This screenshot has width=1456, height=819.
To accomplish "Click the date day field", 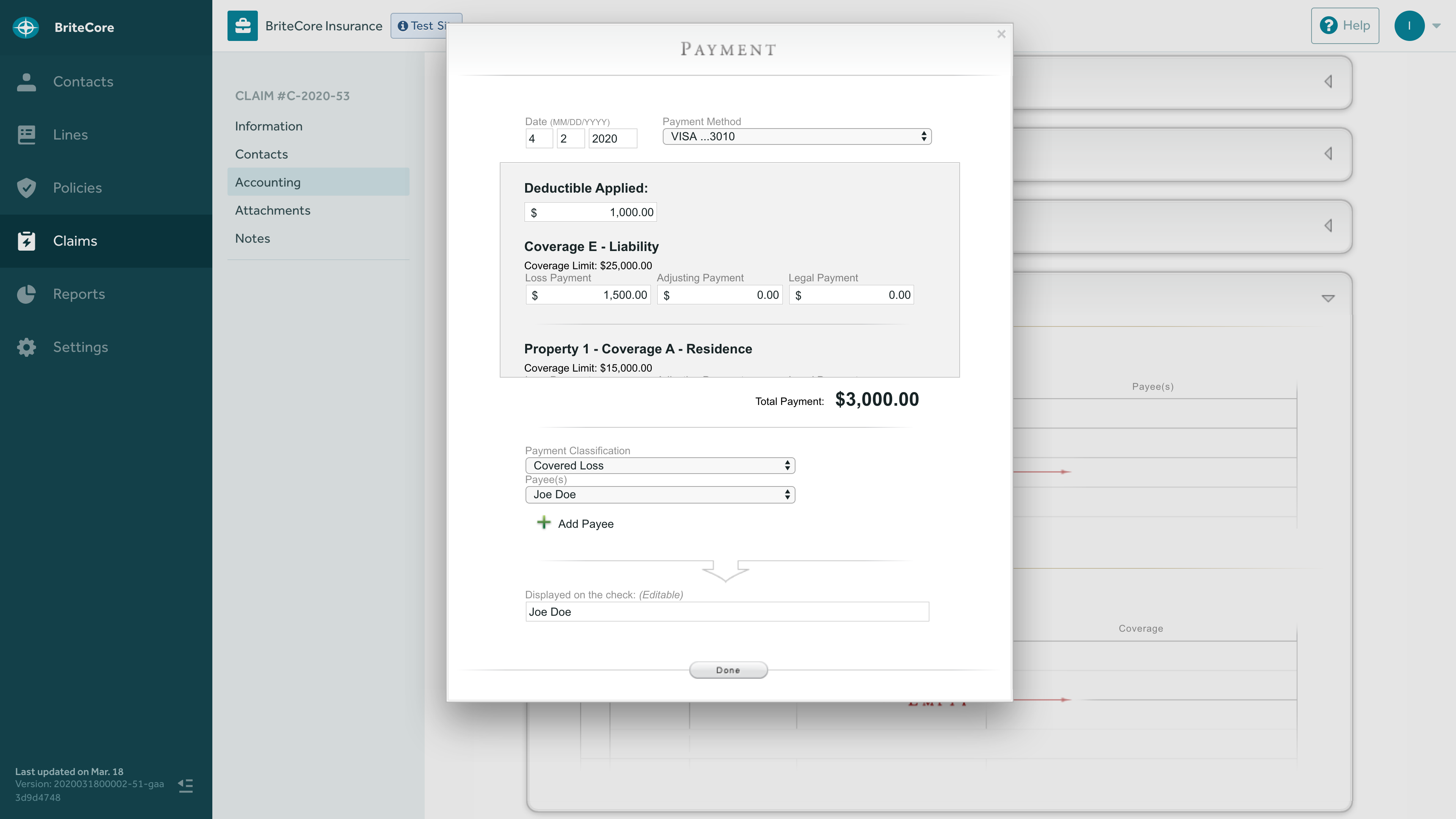I will [571, 138].
